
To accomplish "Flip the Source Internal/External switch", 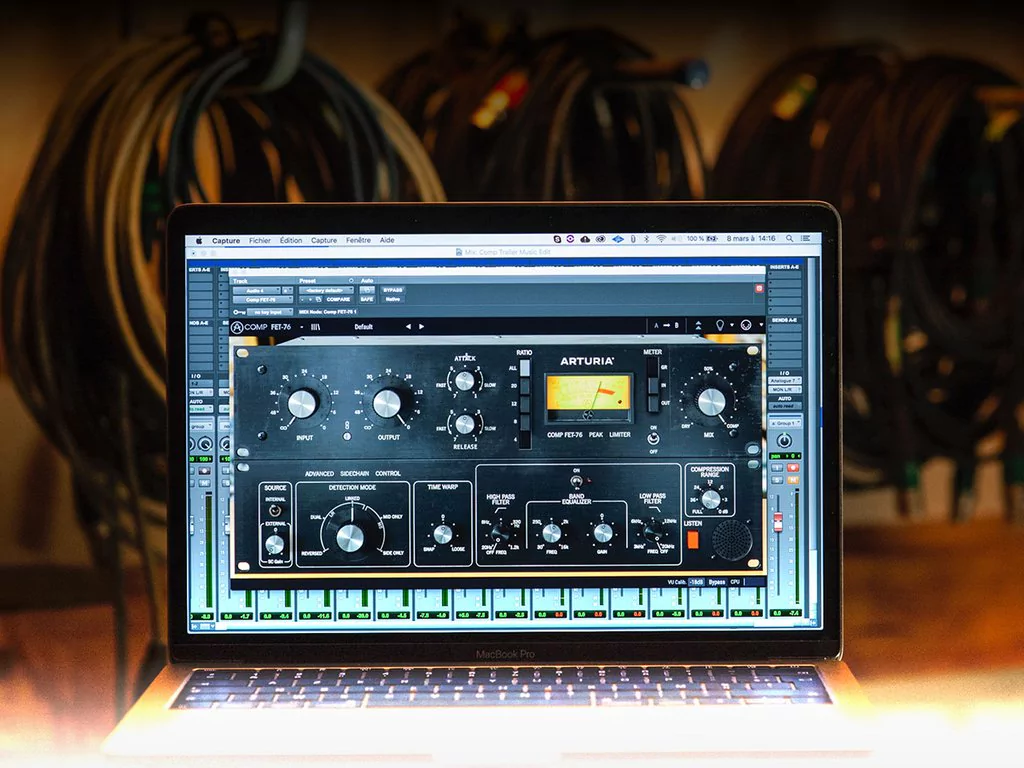I will (x=274, y=510).
